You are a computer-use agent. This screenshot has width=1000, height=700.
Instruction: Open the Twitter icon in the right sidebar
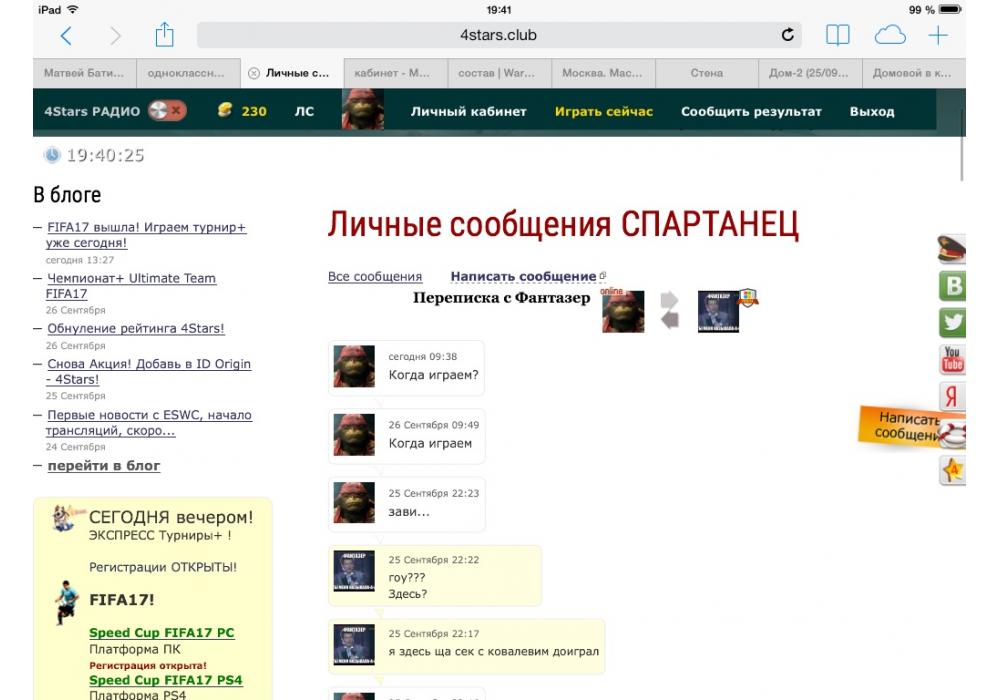tap(952, 322)
